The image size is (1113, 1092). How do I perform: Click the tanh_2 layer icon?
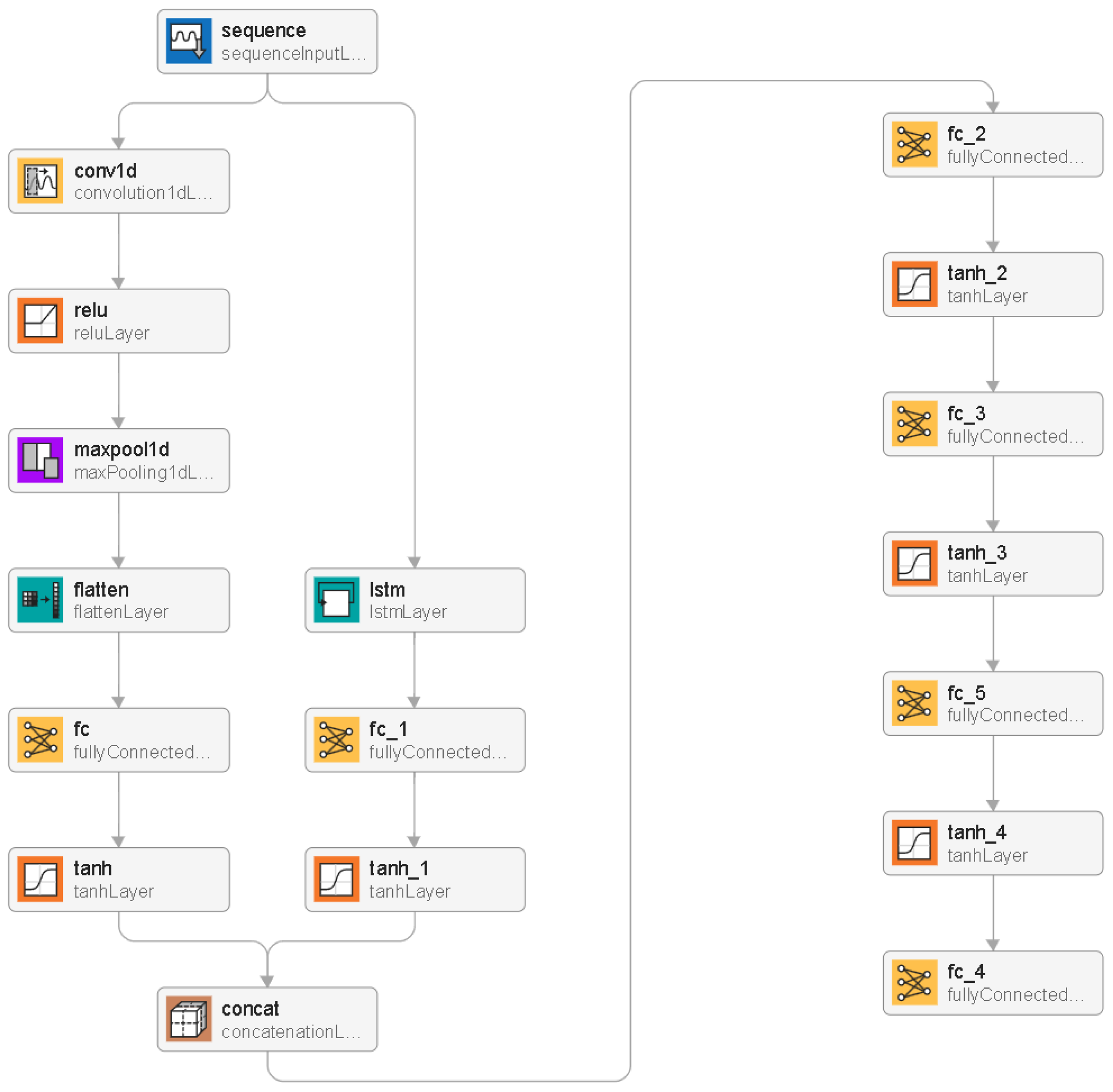click(x=914, y=284)
